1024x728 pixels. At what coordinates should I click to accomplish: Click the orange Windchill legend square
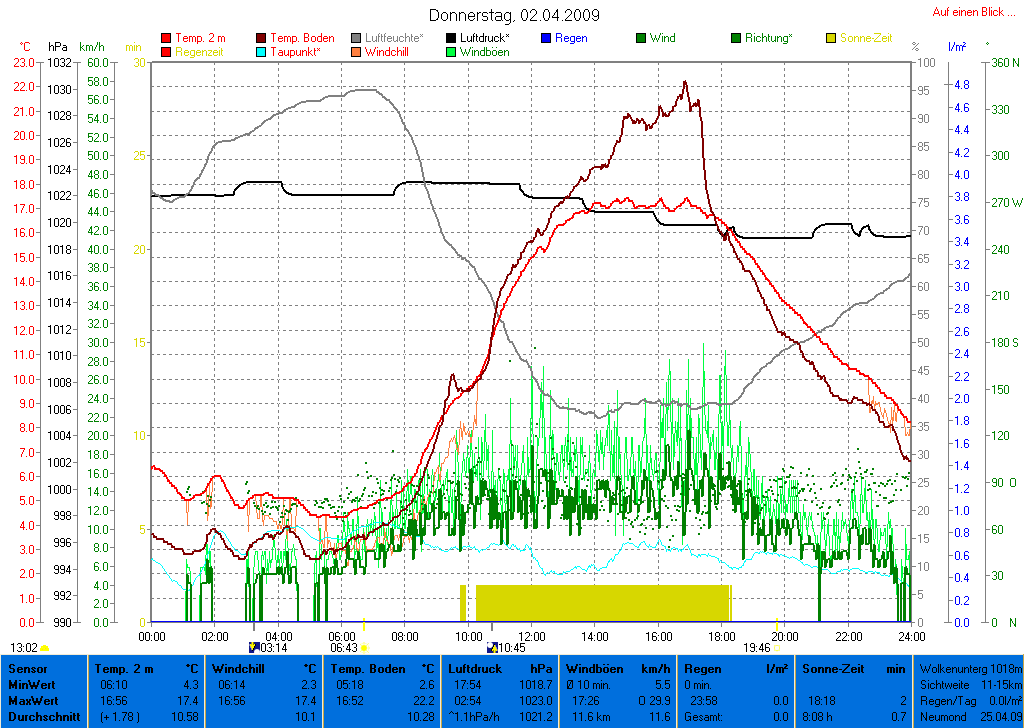click(356, 52)
